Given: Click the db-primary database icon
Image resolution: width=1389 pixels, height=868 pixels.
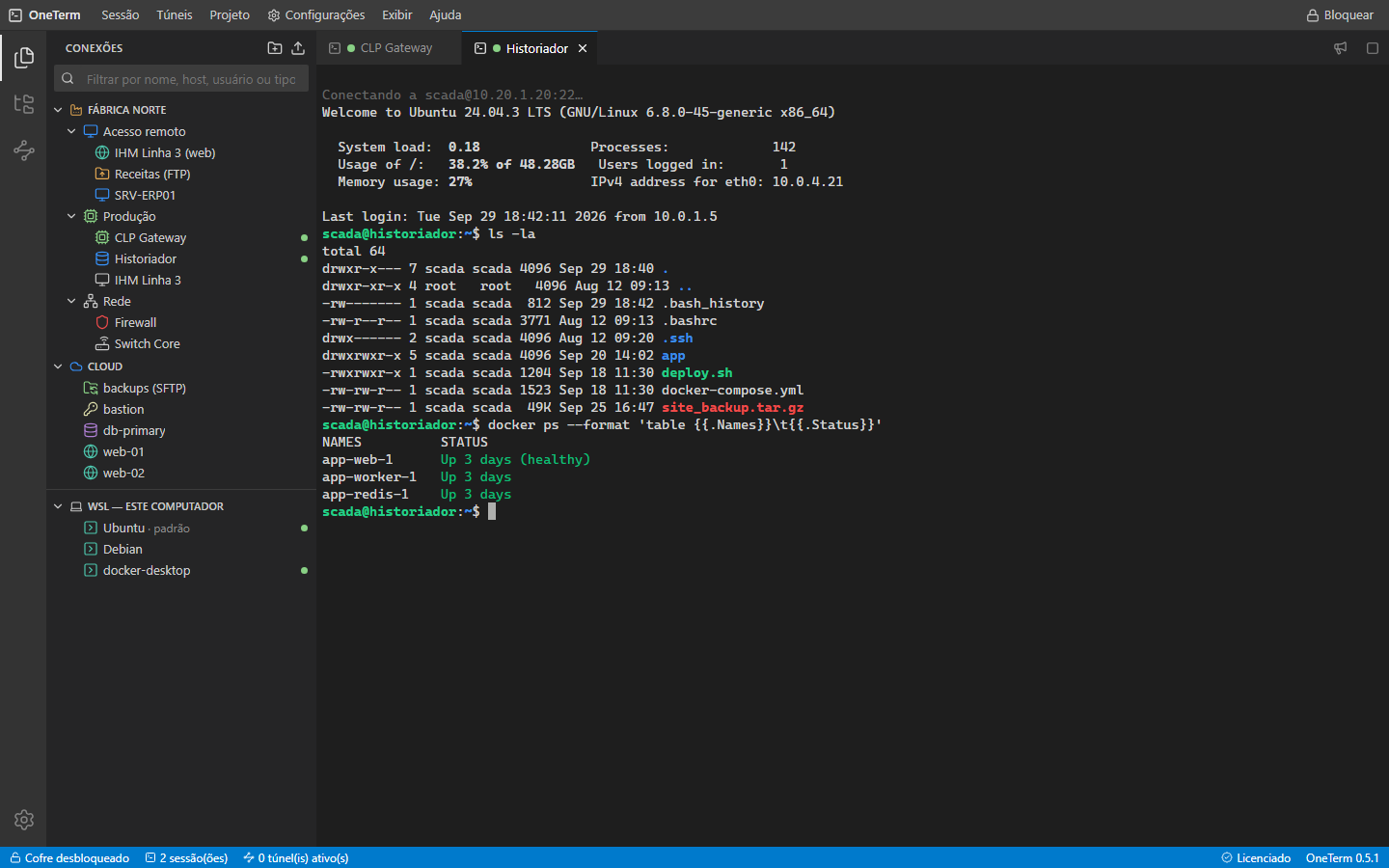Looking at the screenshot, I should click(x=91, y=430).
